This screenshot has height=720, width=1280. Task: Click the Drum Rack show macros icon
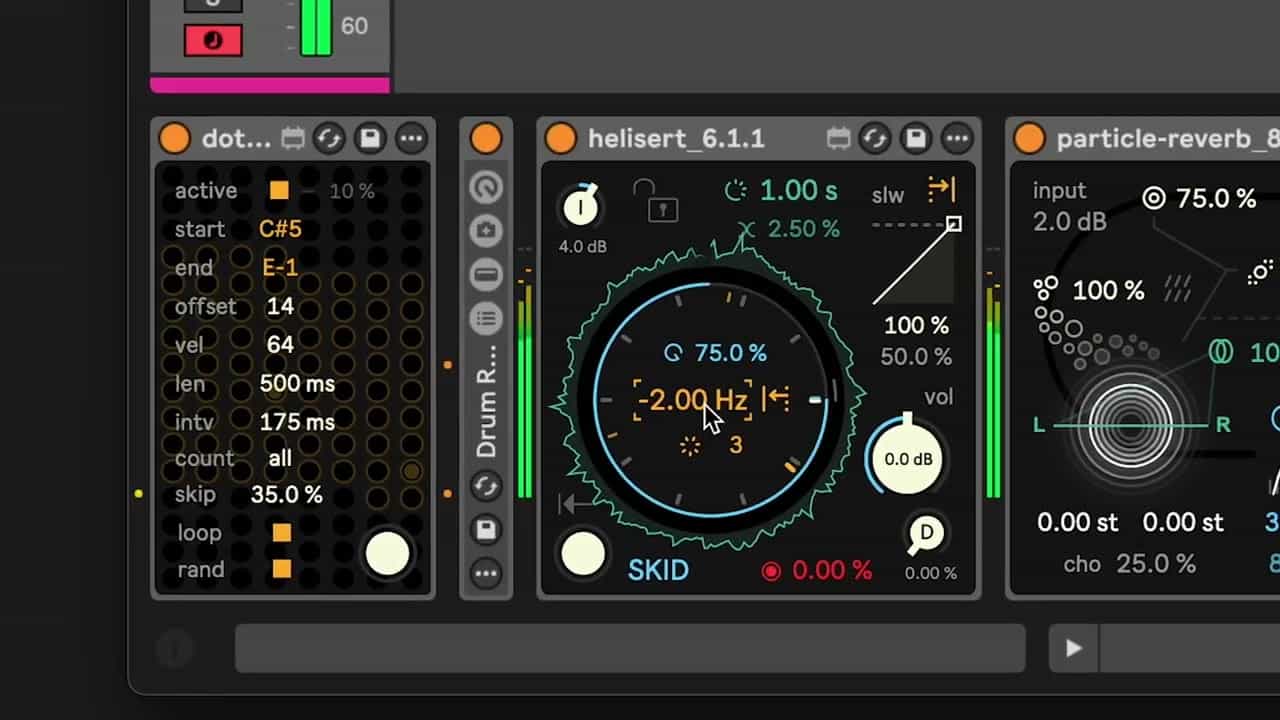pyautogui.click(x=486, y=187)
